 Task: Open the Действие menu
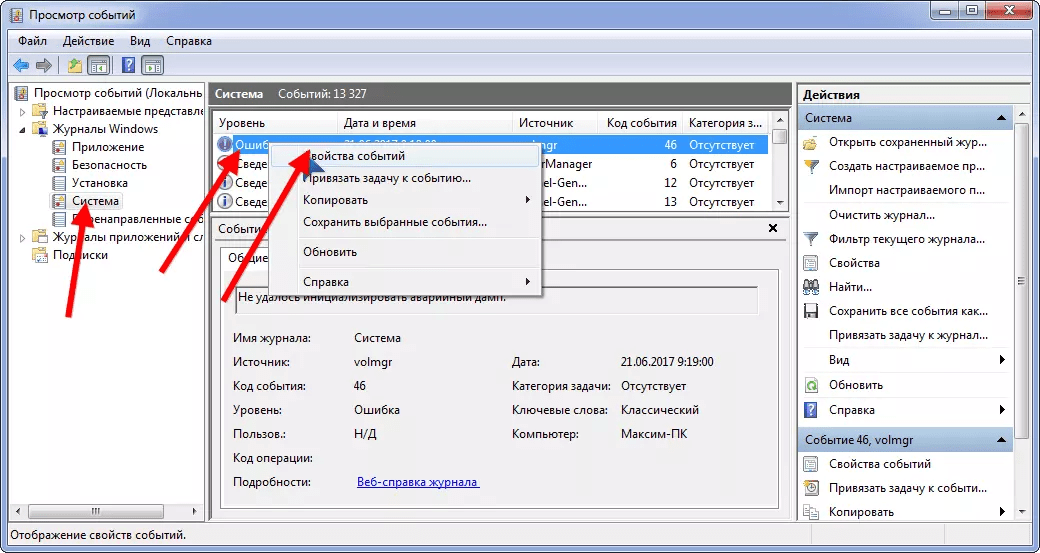88,41
